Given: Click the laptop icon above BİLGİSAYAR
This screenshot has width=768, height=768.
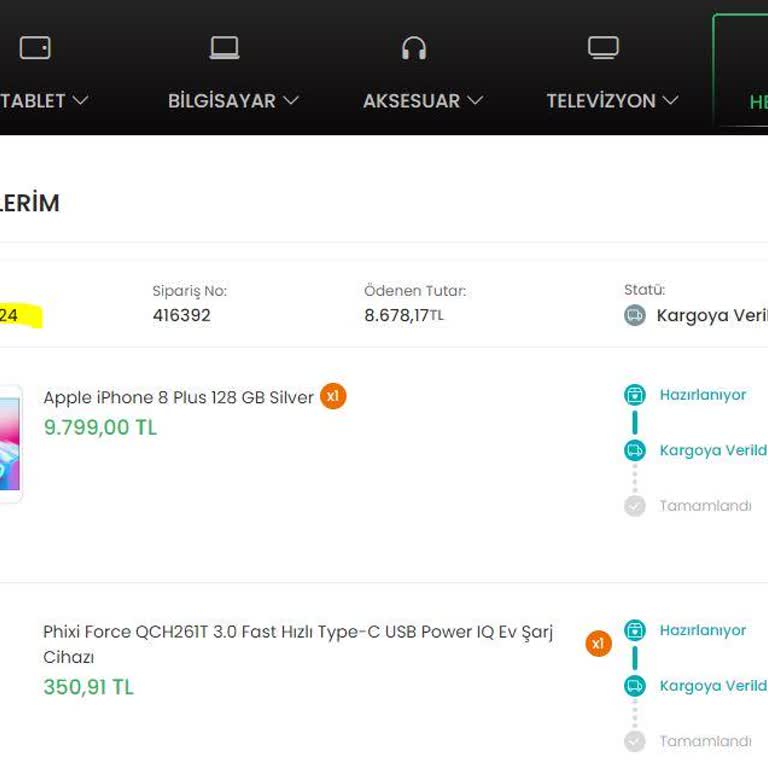Looking at the screenshot, I should (x=224, y=48).
